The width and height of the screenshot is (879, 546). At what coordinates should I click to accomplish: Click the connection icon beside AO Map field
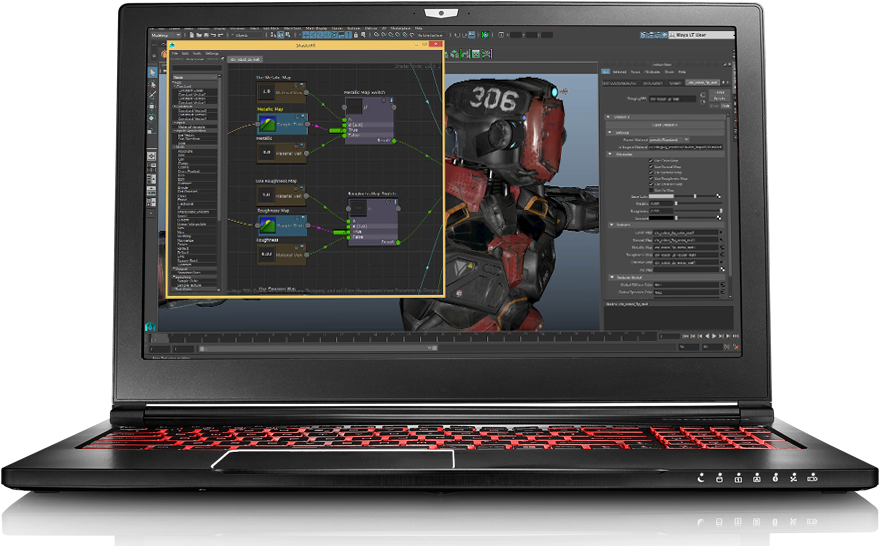point(723,269)
